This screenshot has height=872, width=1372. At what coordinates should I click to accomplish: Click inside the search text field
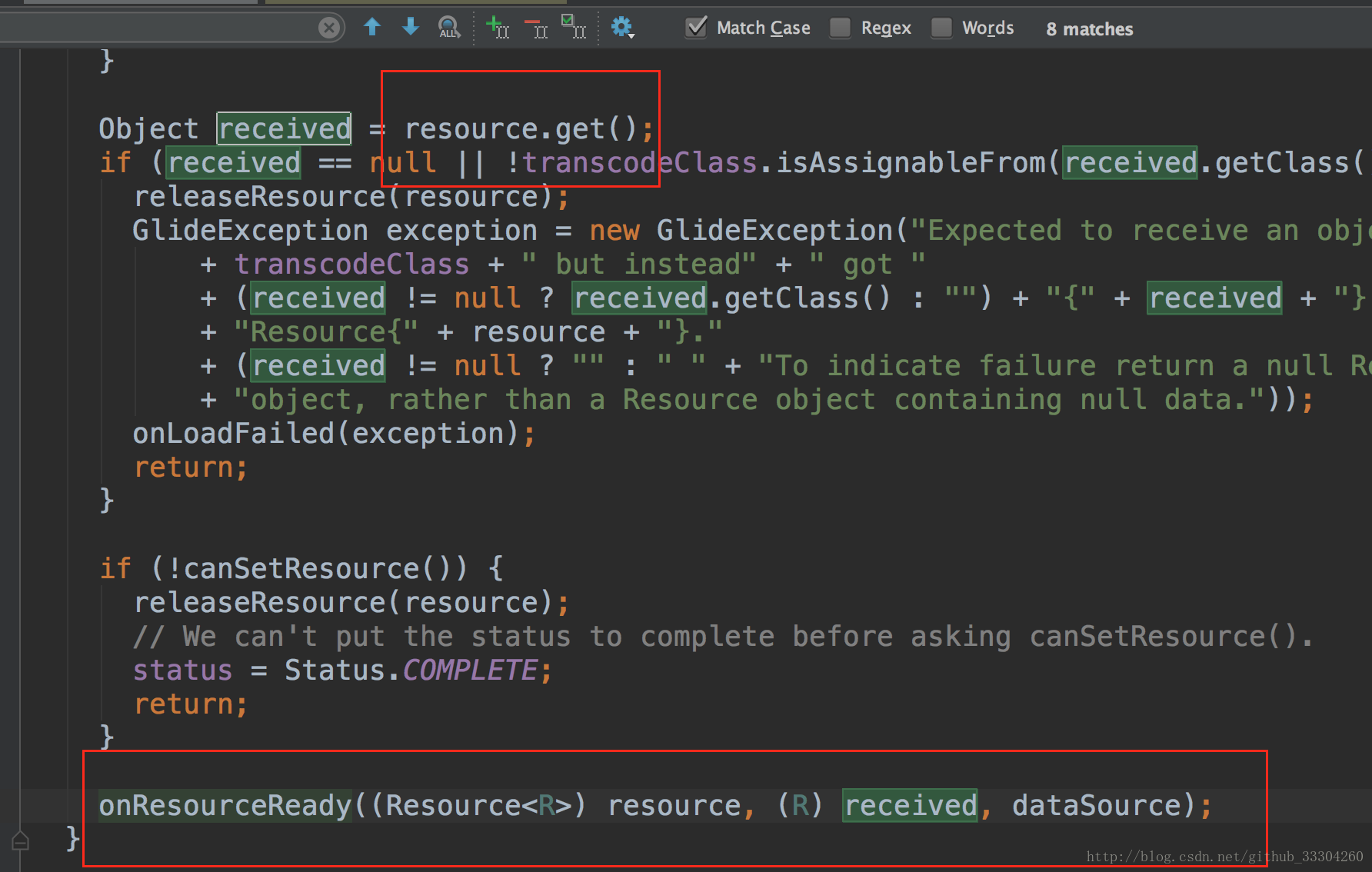tap(158, 28)
